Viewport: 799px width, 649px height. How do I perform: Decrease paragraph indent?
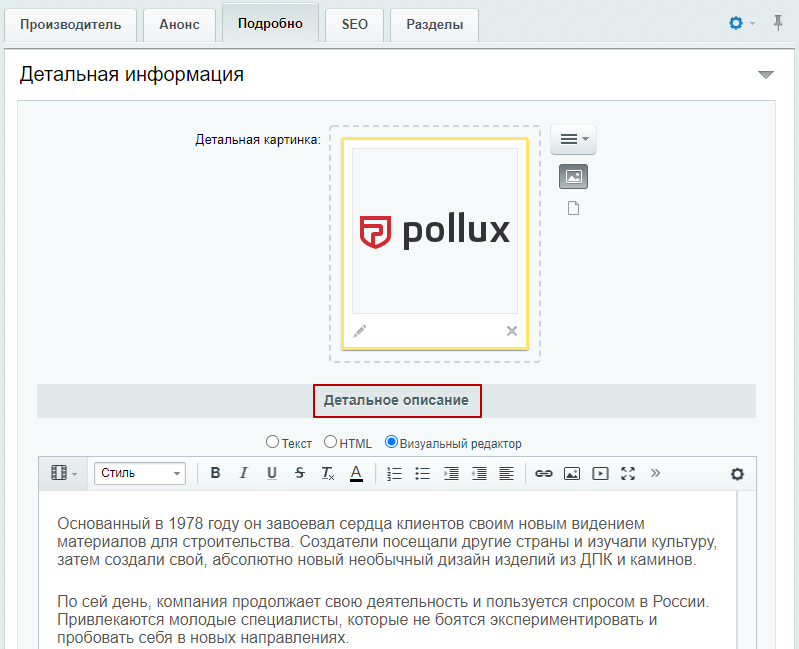479,473
